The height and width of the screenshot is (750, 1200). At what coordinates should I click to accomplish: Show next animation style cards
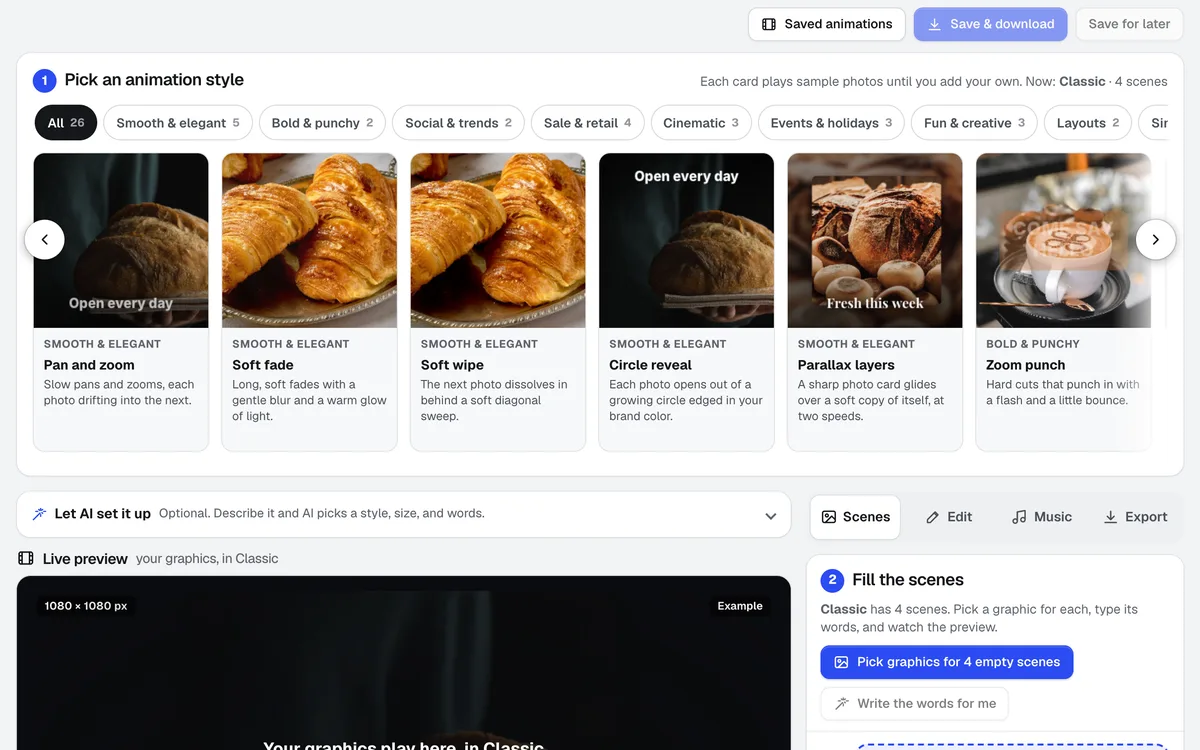coord(1156,240)
